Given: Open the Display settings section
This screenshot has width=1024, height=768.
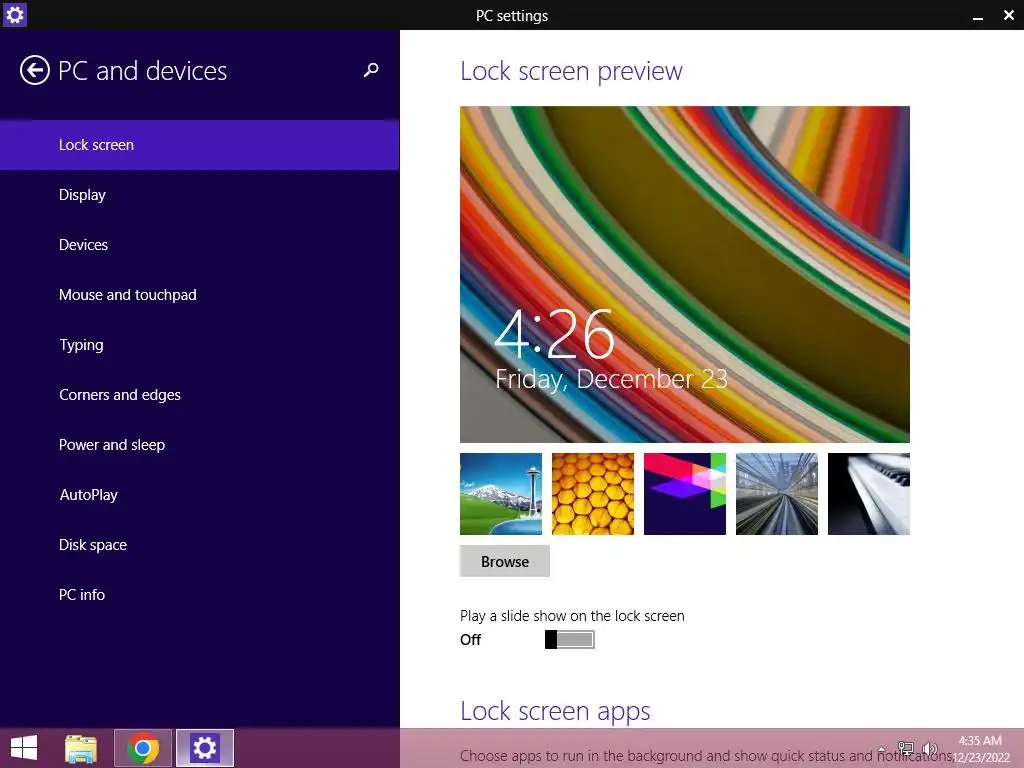Looking at the screenshot, I should [x=199, y=195].
